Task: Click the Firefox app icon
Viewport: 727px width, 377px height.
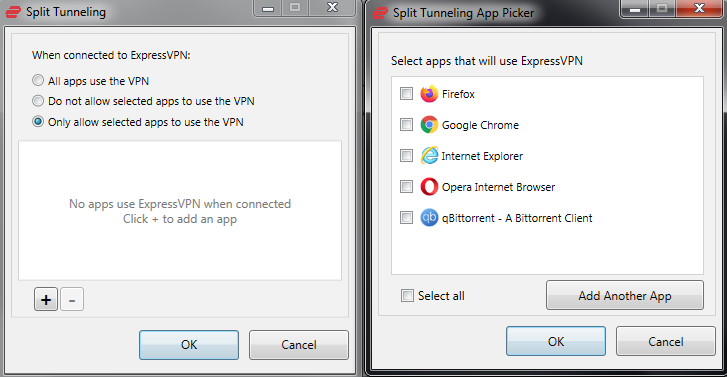Action: [x=429, y=94]
